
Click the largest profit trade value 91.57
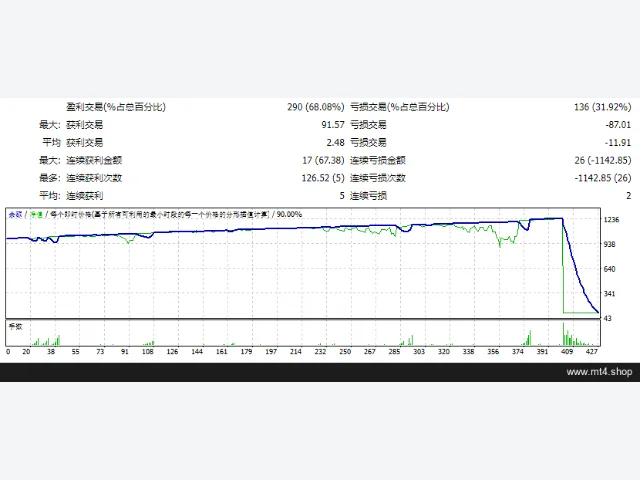[x=333, y=124]
